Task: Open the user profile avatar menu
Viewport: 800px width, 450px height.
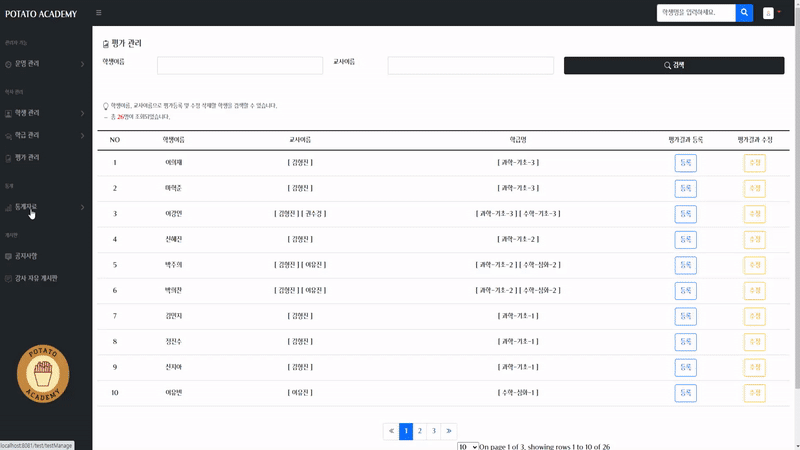Action: pos(768,13)
